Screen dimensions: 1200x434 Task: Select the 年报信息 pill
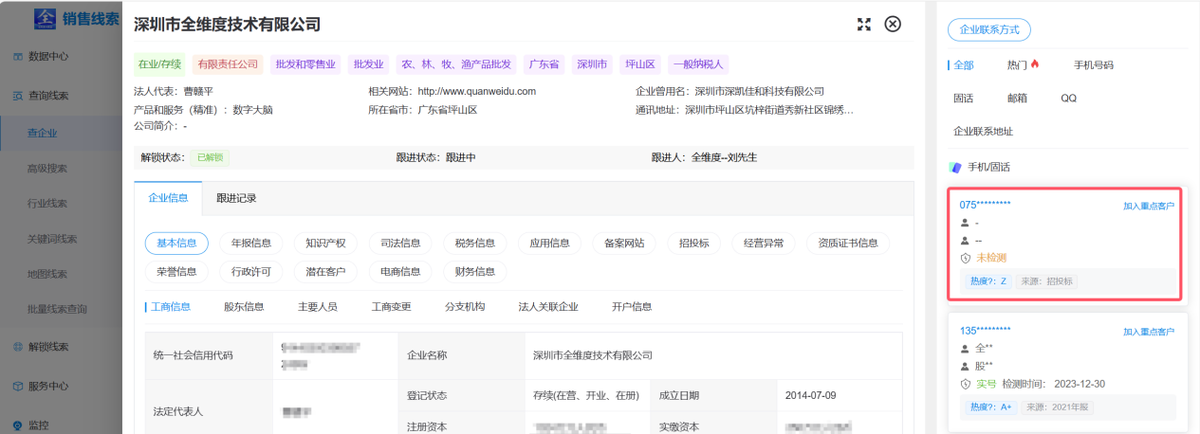coord(251,243)
